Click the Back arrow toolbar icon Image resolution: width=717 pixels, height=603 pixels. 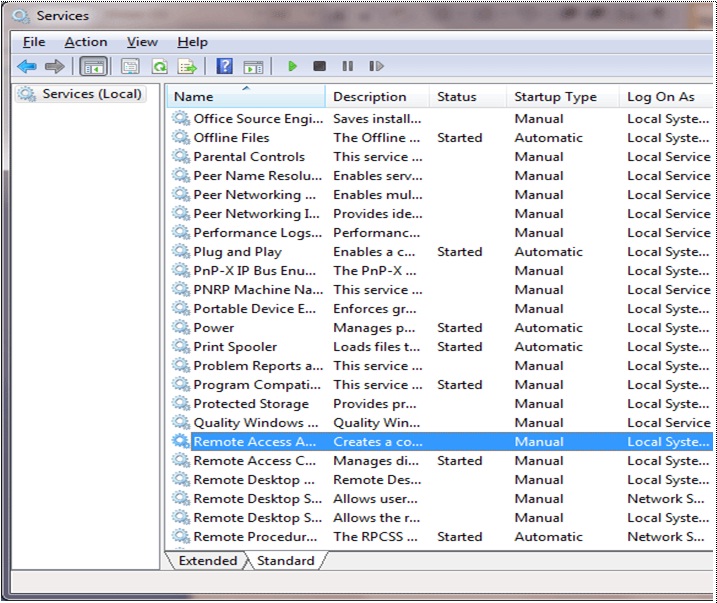coord(27,67)
